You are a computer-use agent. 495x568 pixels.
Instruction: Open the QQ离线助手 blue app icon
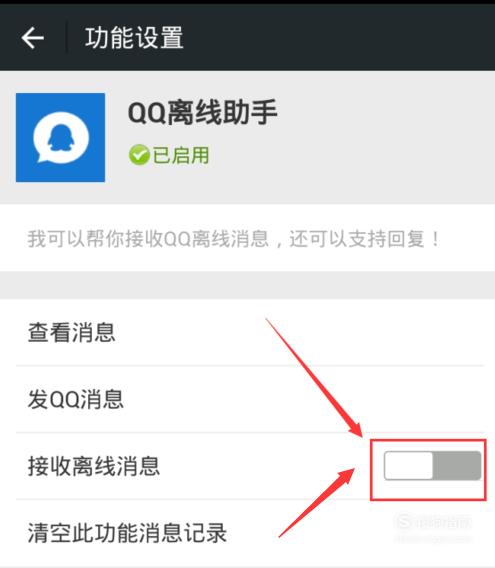(61, 137)
